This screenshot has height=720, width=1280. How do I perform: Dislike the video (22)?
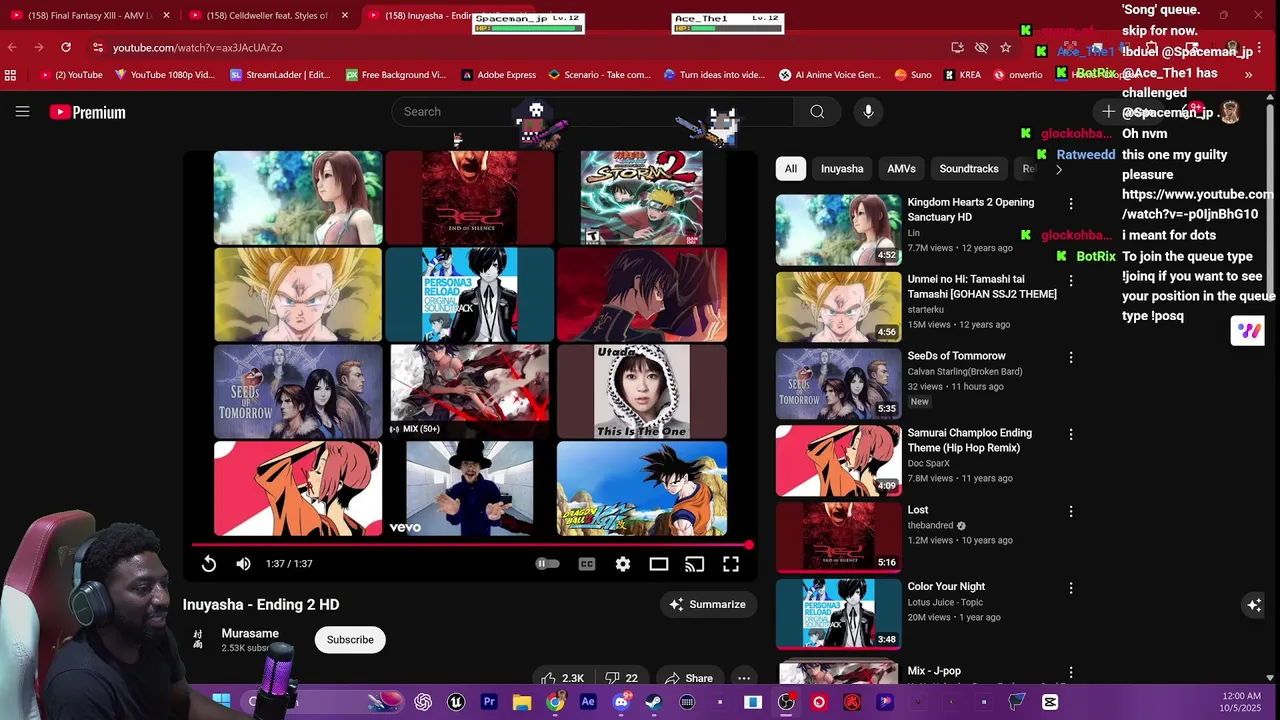pyautogui.click(x=621, y=678)
